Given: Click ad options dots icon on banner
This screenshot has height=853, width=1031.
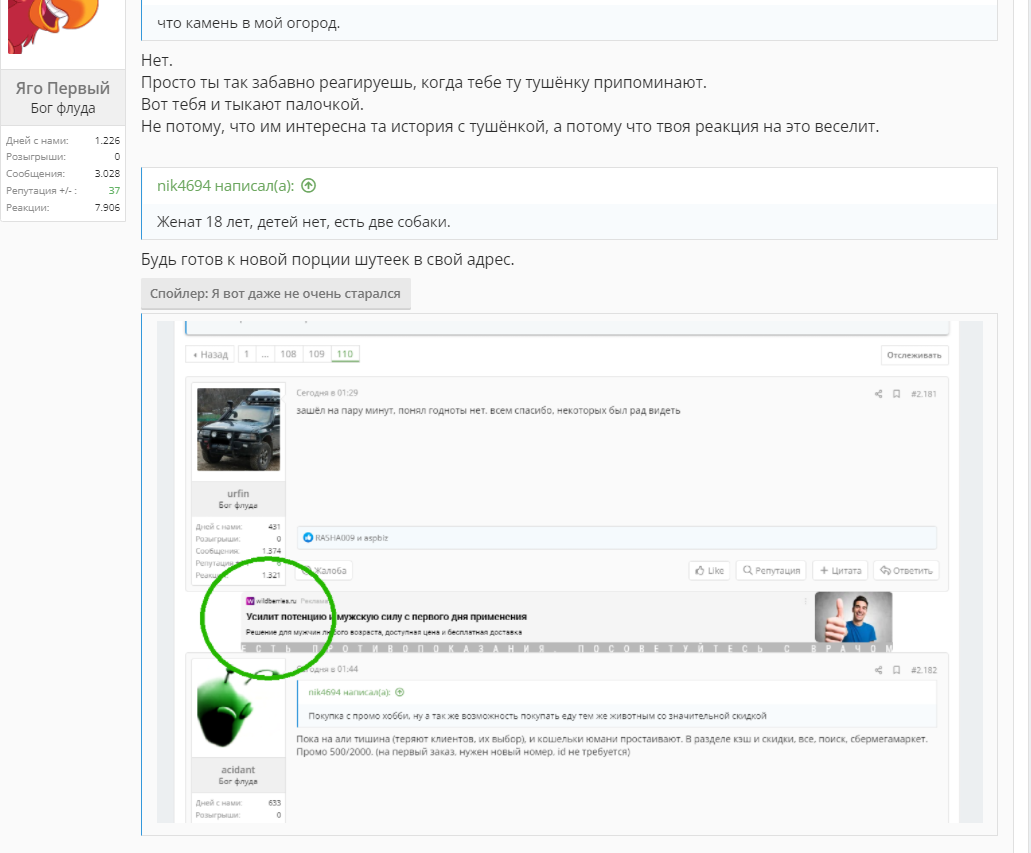Looking at the screenshot, I should [x=805, y=601].
